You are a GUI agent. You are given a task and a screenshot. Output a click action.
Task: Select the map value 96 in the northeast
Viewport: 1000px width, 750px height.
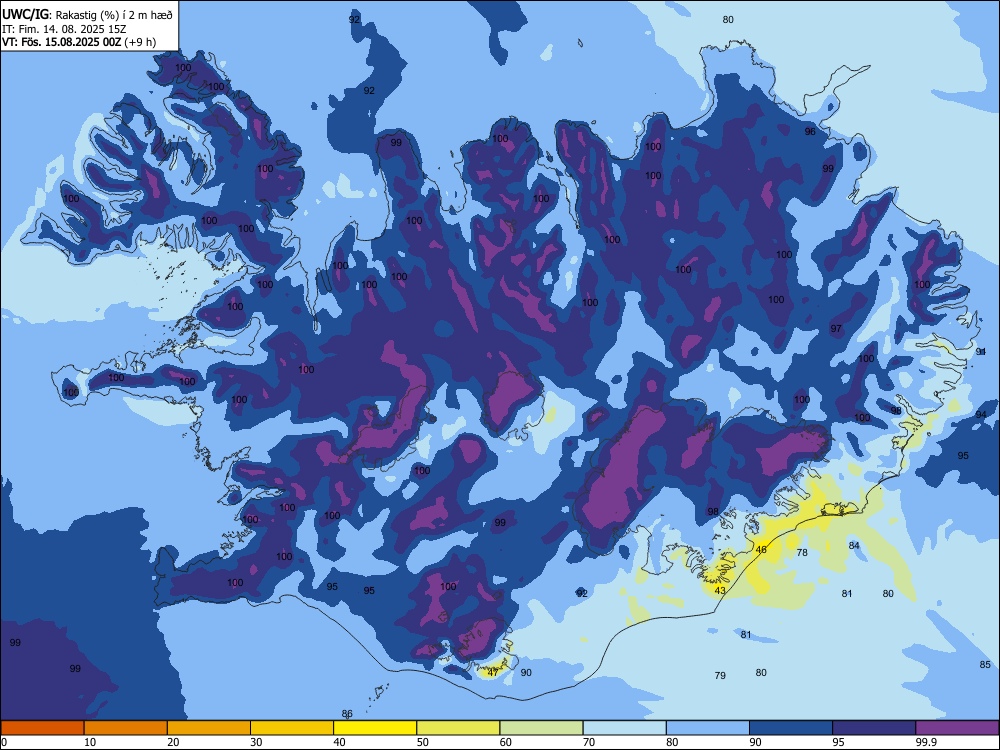[x=810, y=131]
